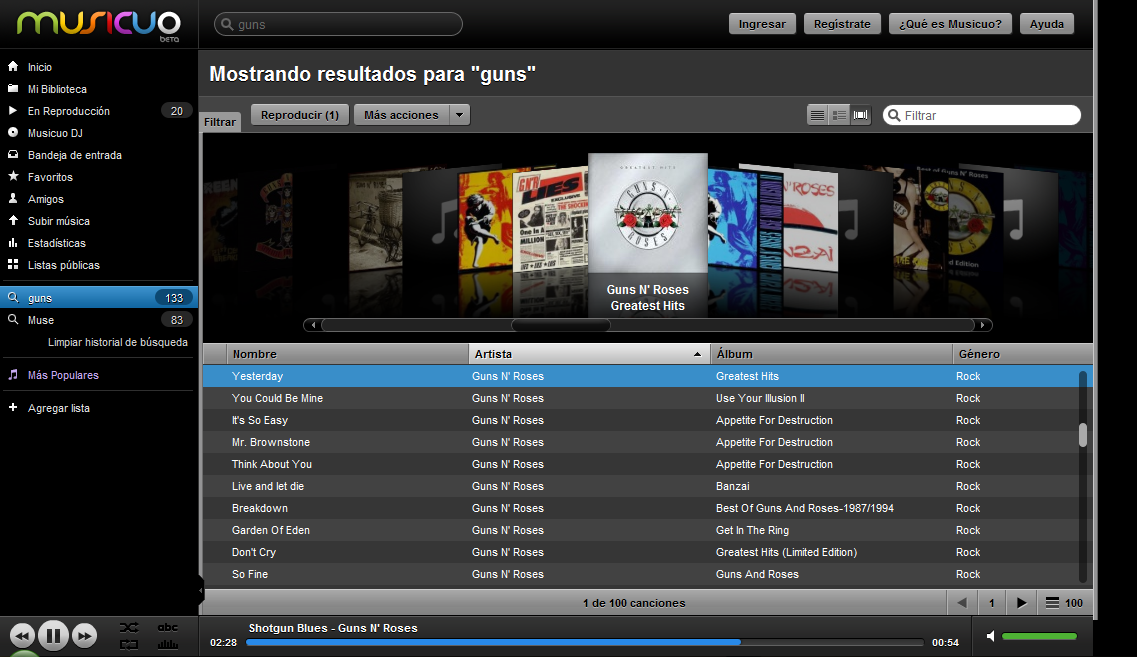This screenshot has height=657, width=1137.
Task: Click Limpiar historial de búsqueda
Action: (x=117, y=342)
